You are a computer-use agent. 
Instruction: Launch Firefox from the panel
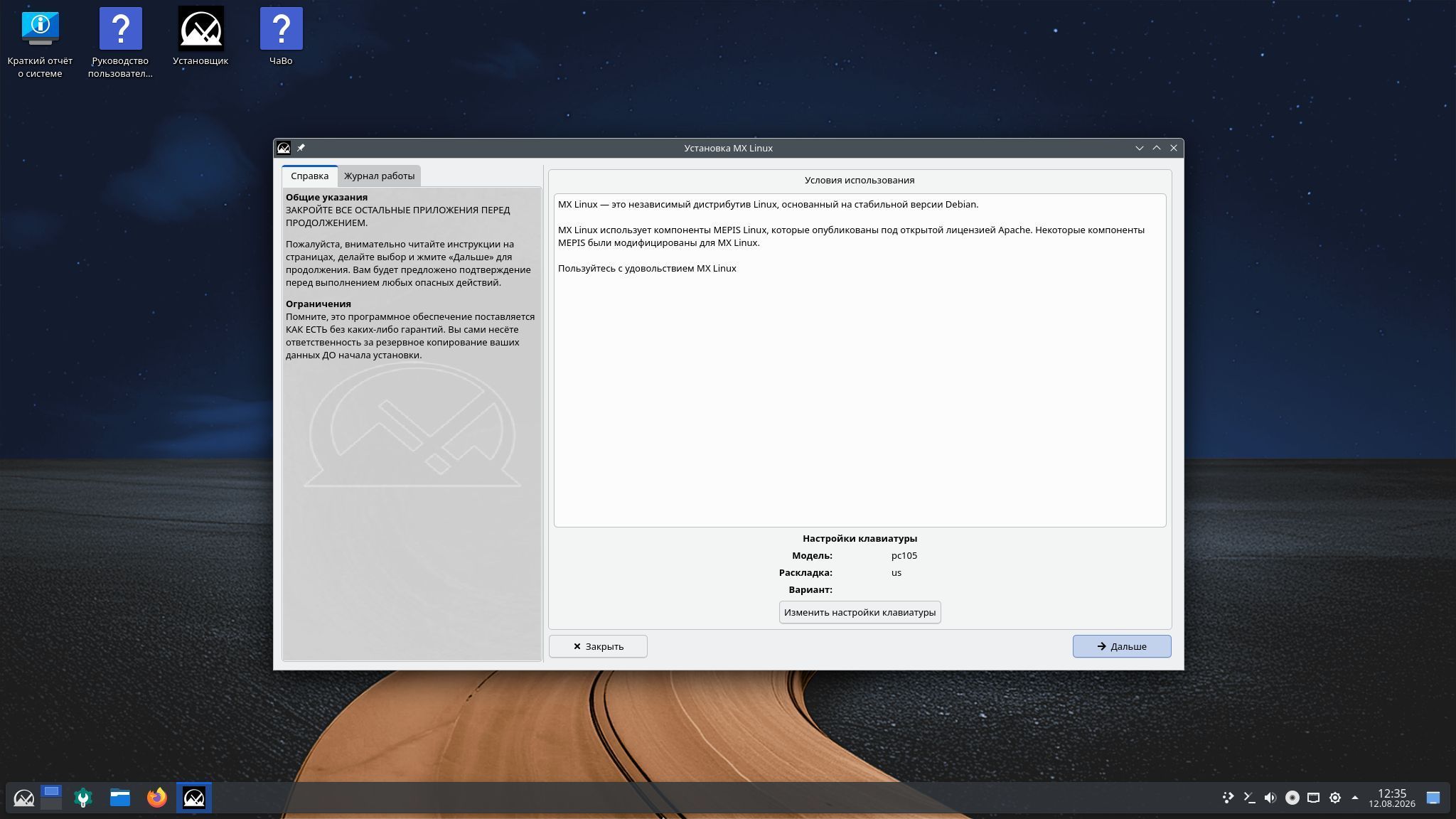[157, 798]
